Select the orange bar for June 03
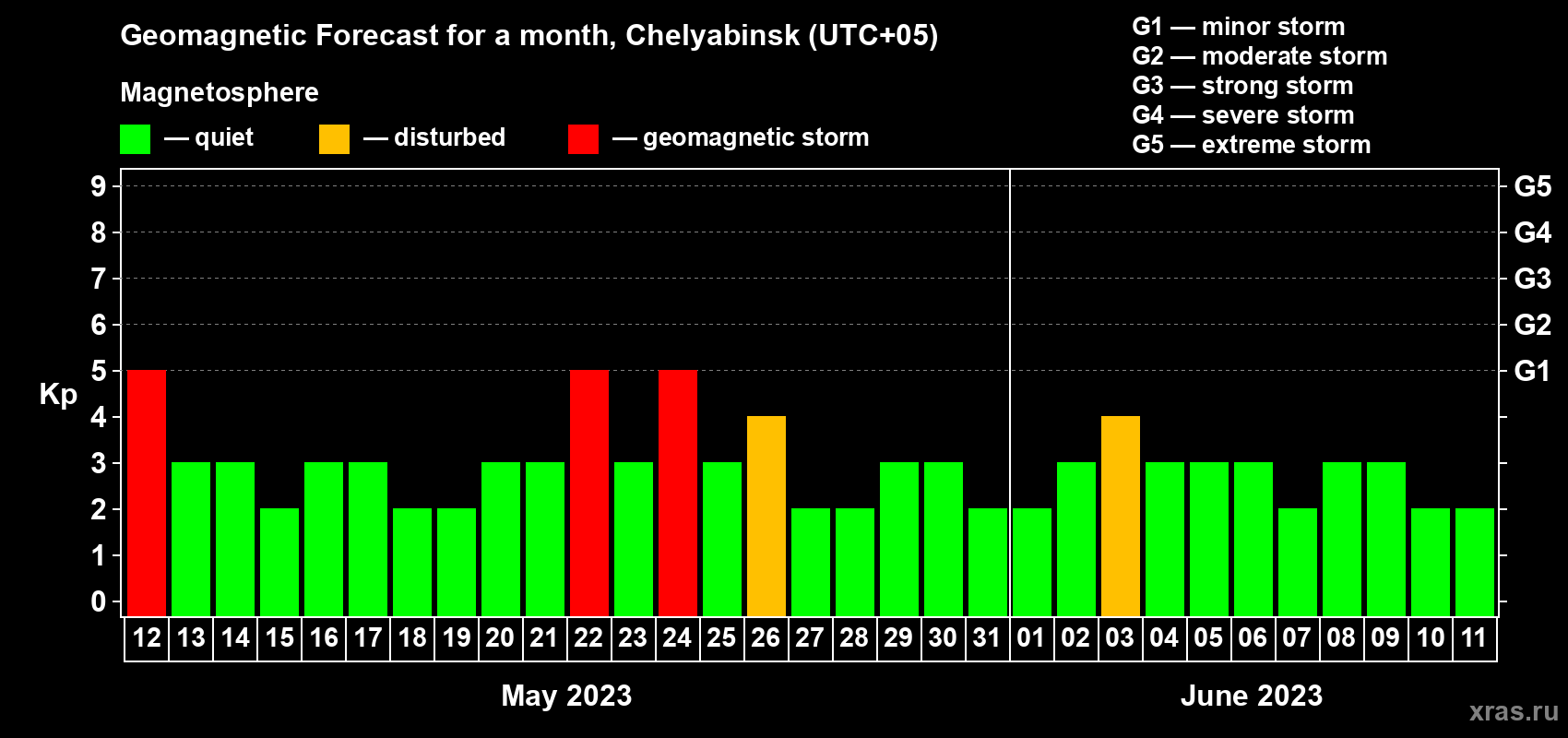This screenshot has width=1568, height=738. [1121, 516]
